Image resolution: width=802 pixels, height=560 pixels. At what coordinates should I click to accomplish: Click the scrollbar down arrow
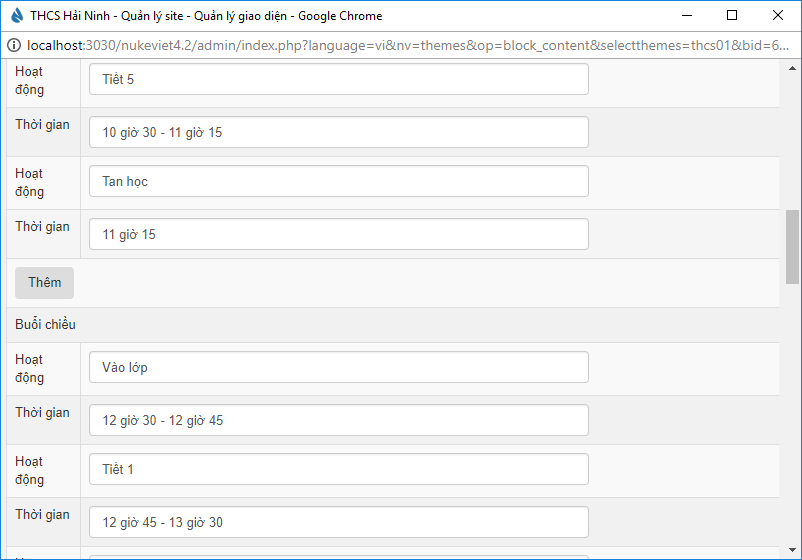pos(792,550)
